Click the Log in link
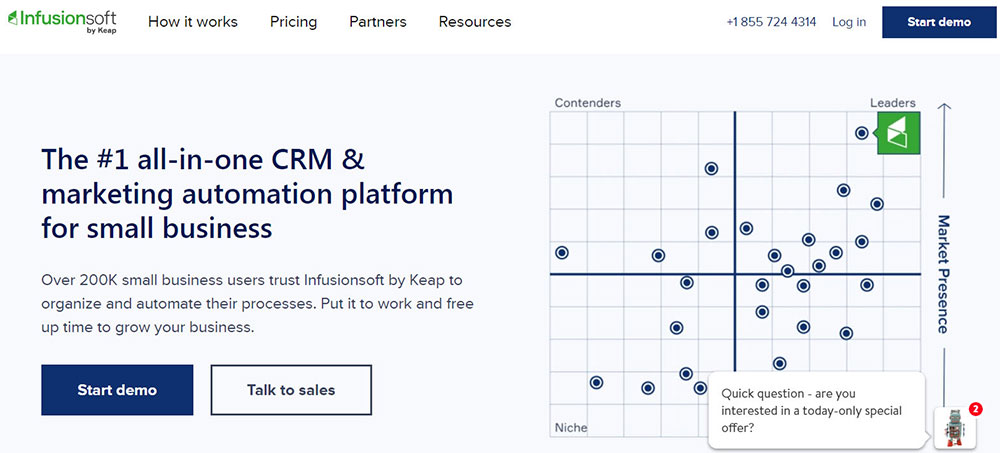The width and height of the screenshot is (1000, 453). [x=849, y=22]
